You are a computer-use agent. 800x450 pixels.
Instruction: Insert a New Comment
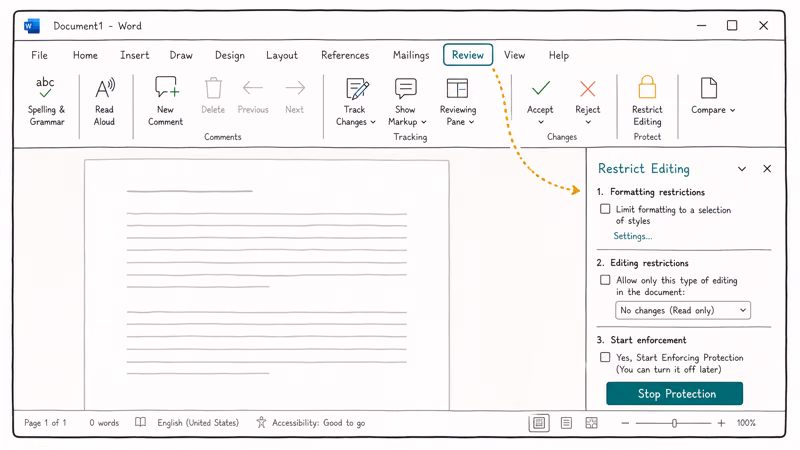pos(165,101)
